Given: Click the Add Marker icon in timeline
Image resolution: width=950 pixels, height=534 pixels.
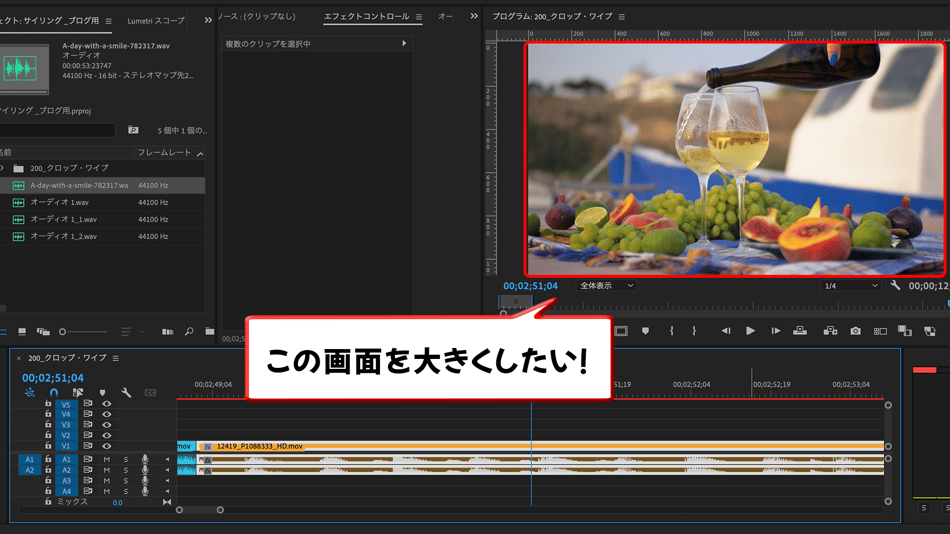Looking at the screenshot, I should click(102, 393).
